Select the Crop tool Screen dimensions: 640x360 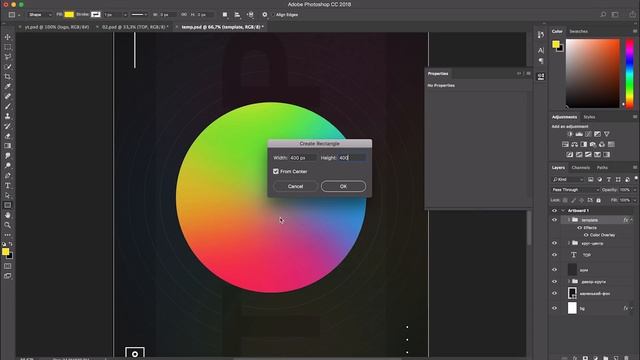click(x=7, y=76)
